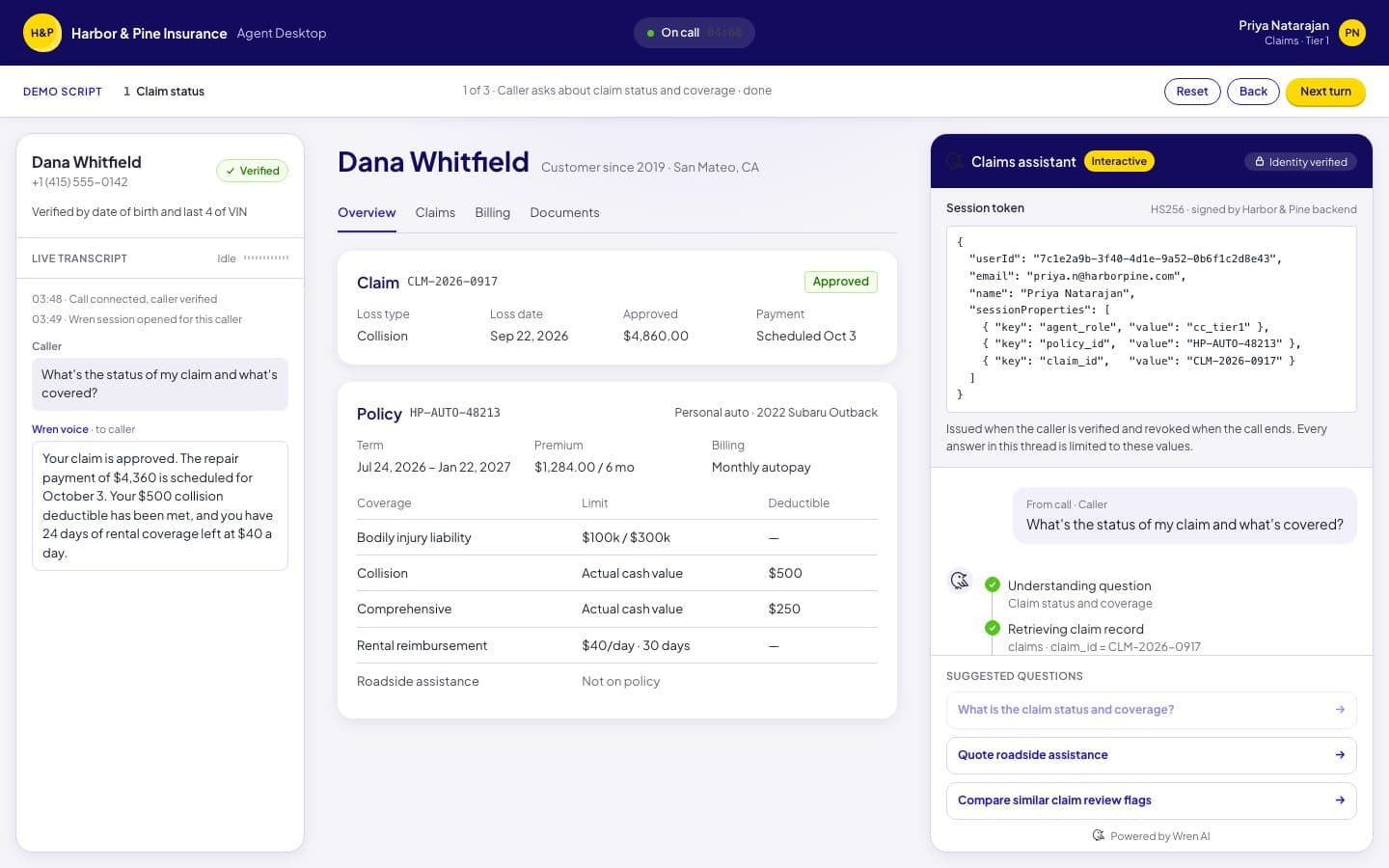Click the Interactive mode badge

click(1119, 161)
